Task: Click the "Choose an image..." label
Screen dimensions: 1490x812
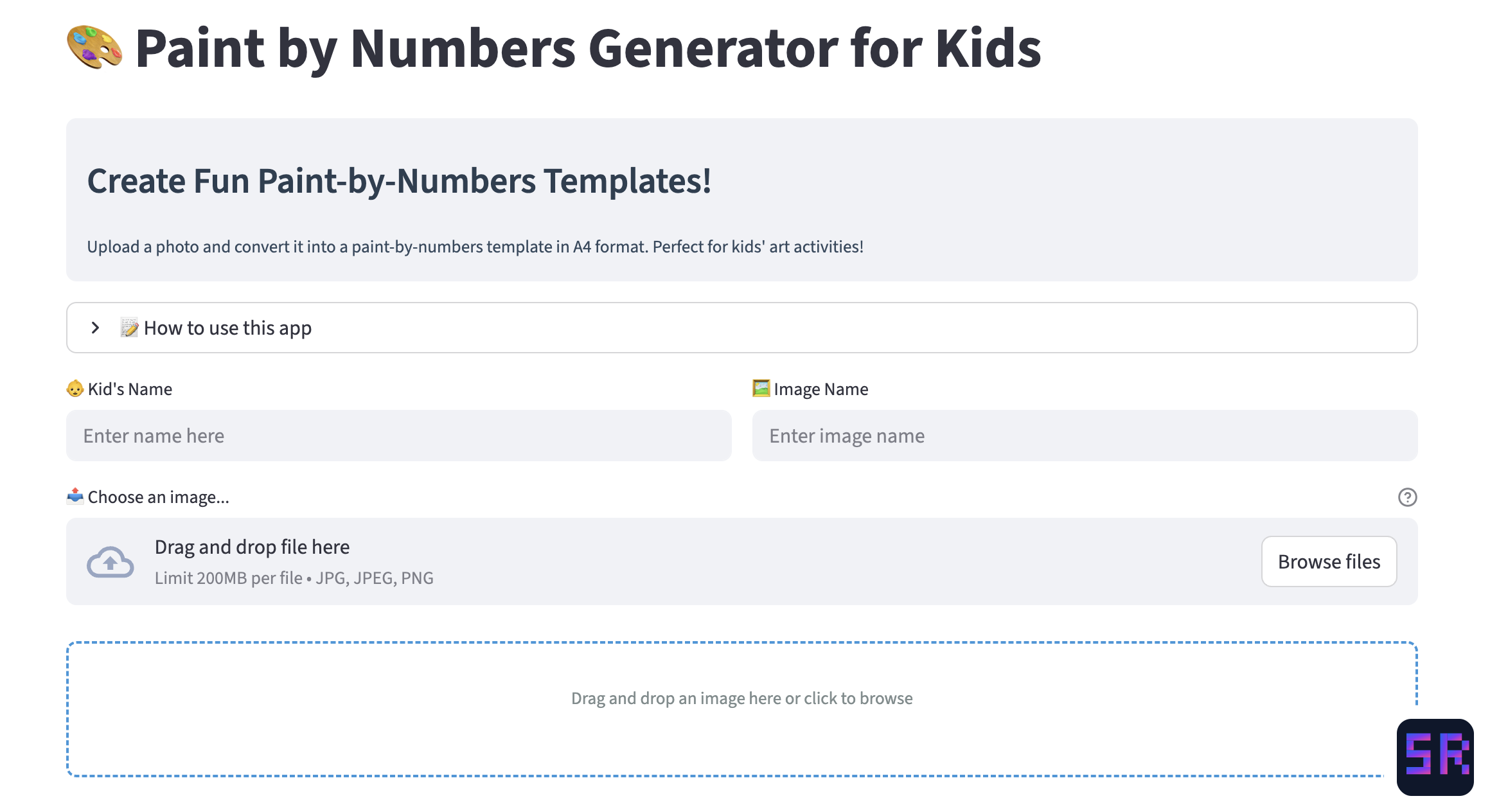Action: (158, 497)
